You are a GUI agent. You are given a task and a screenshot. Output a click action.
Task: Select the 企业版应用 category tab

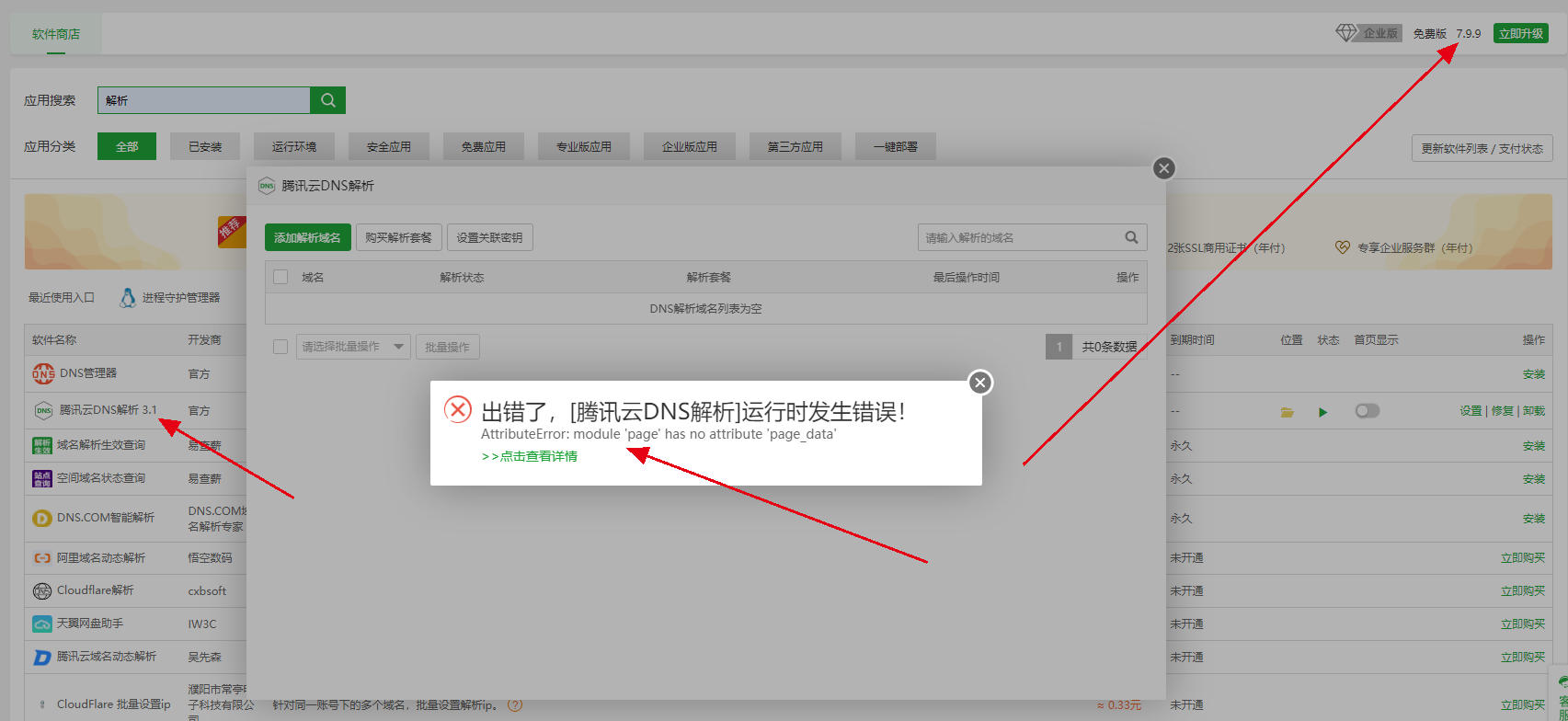coord(690,146)
